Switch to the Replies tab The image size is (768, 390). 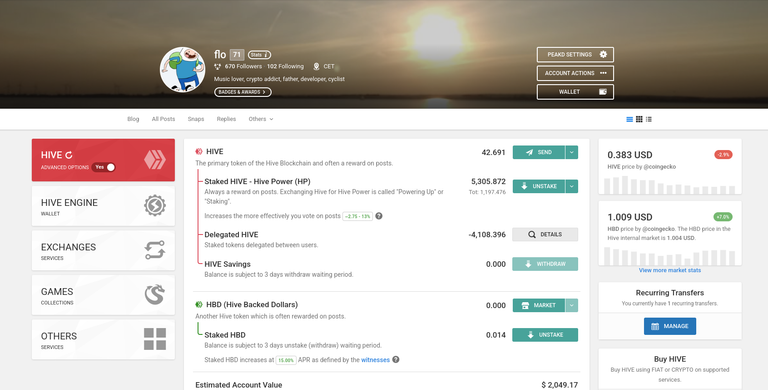[x=226, y=119]
